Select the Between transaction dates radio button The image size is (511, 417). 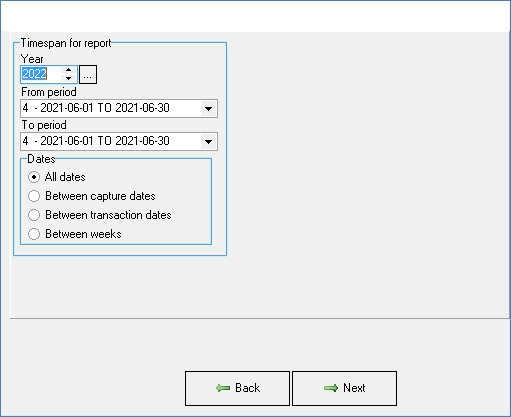34,215
